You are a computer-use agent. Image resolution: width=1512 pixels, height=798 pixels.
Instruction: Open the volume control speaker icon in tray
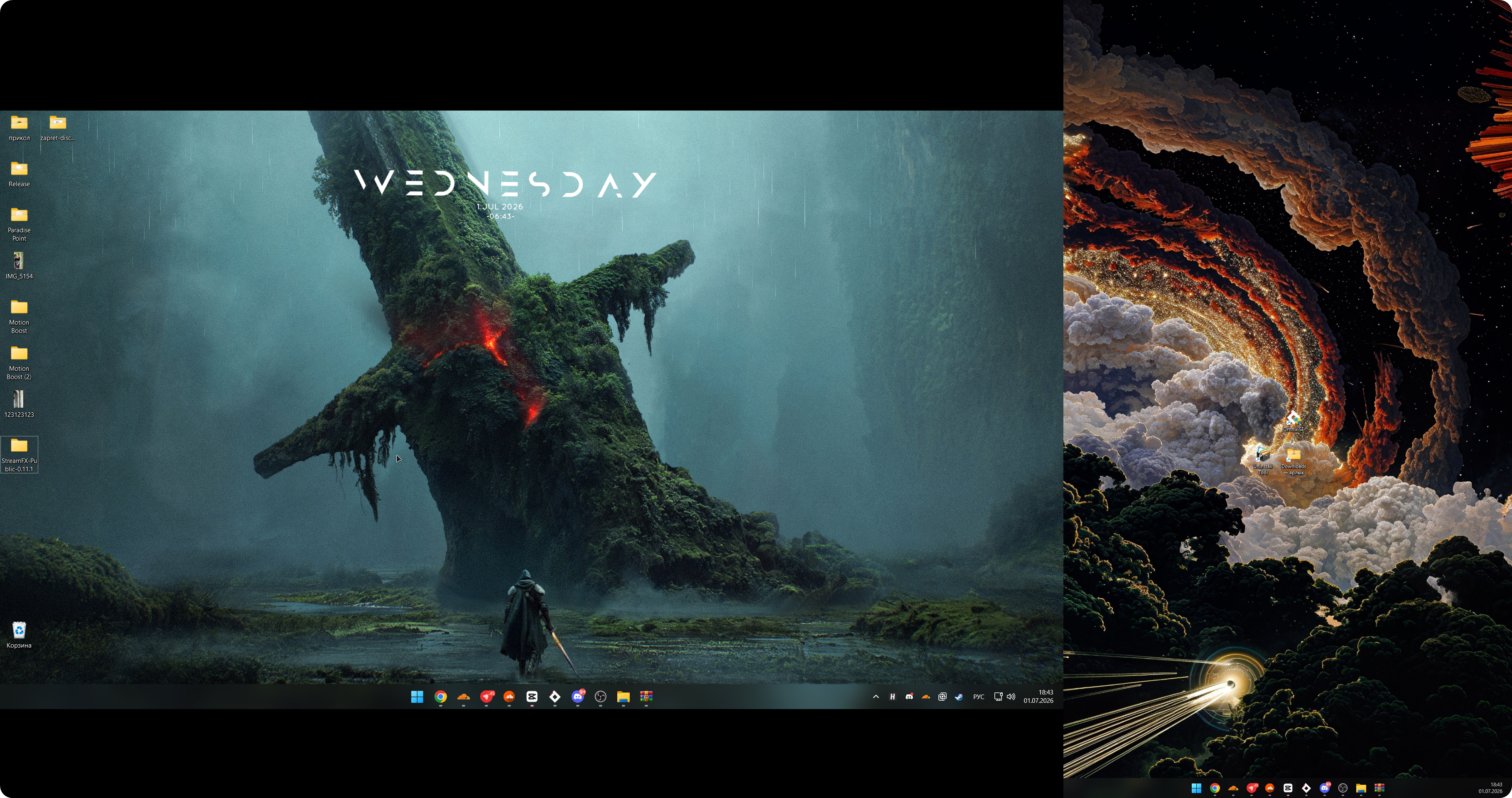1011,697
